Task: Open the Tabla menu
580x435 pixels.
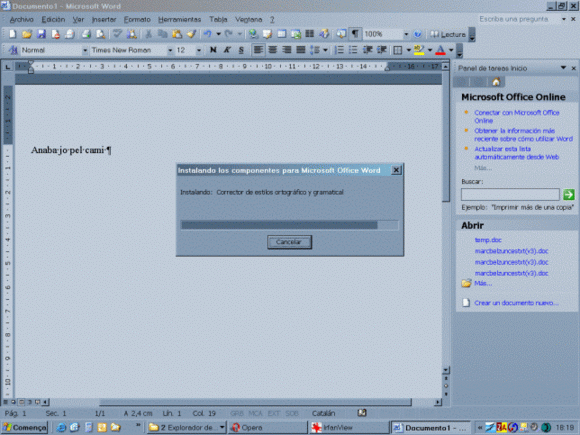Action: 218,20
